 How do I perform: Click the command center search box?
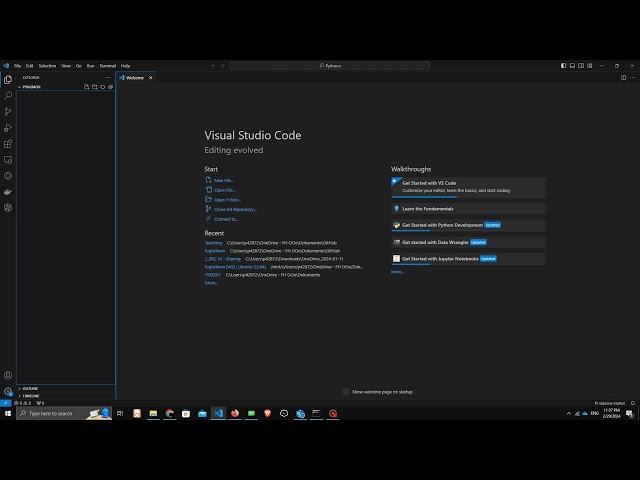329,66
